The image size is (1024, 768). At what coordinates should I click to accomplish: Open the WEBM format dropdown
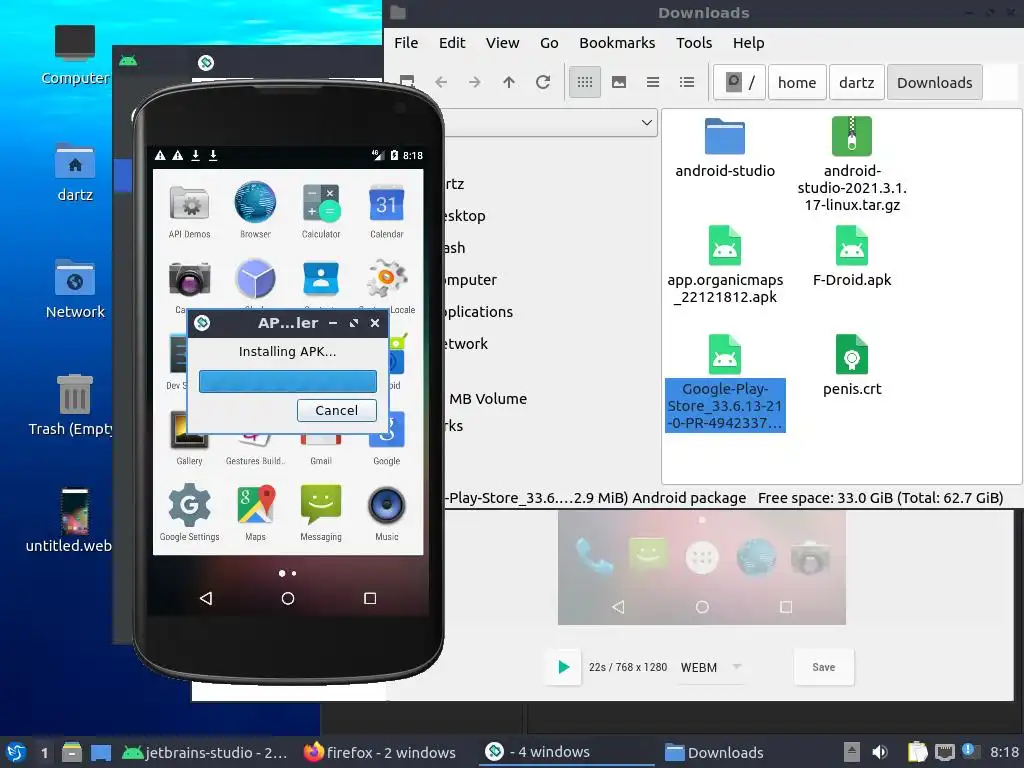[711, 667]
